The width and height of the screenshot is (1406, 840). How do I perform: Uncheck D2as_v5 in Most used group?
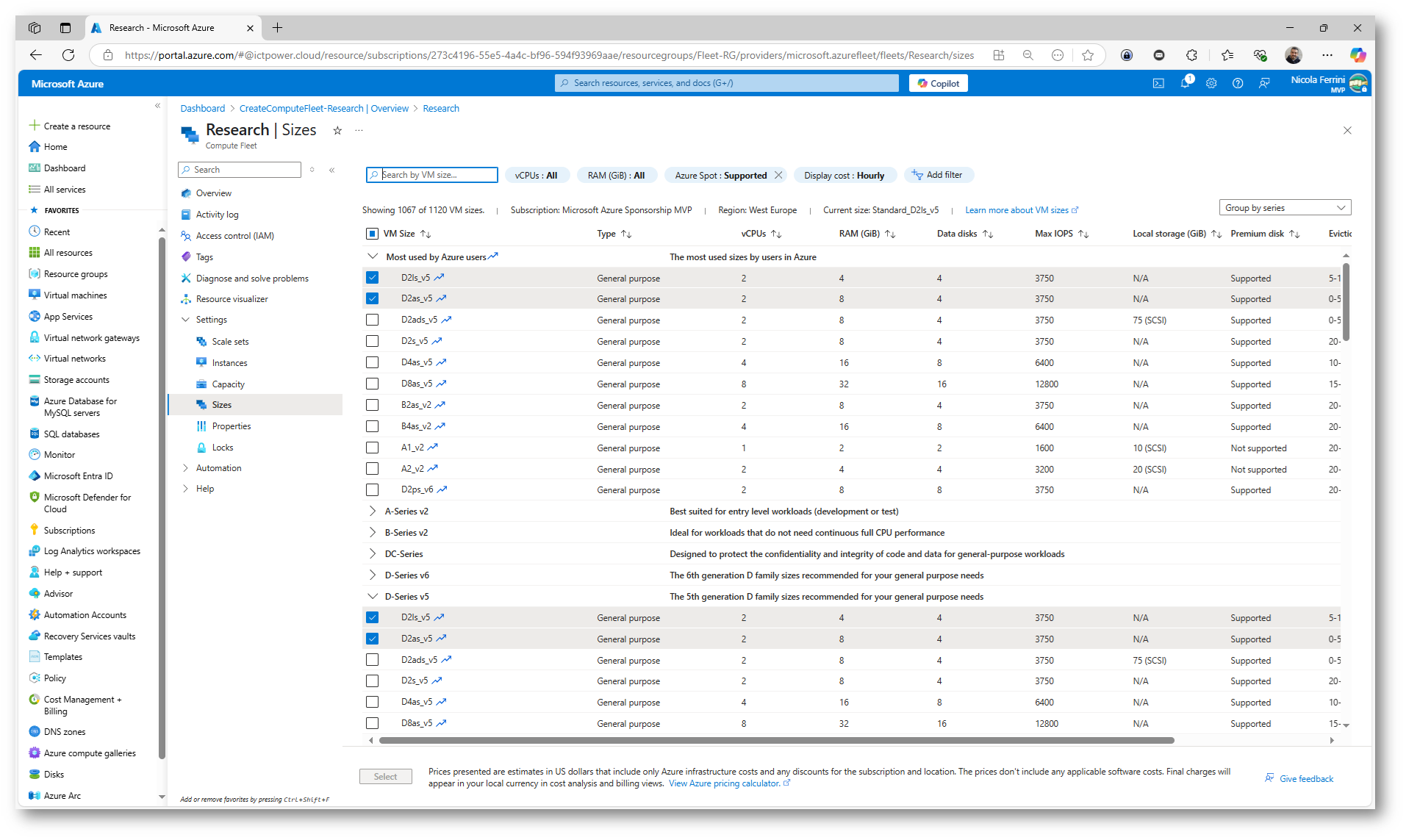click(372, 298)
